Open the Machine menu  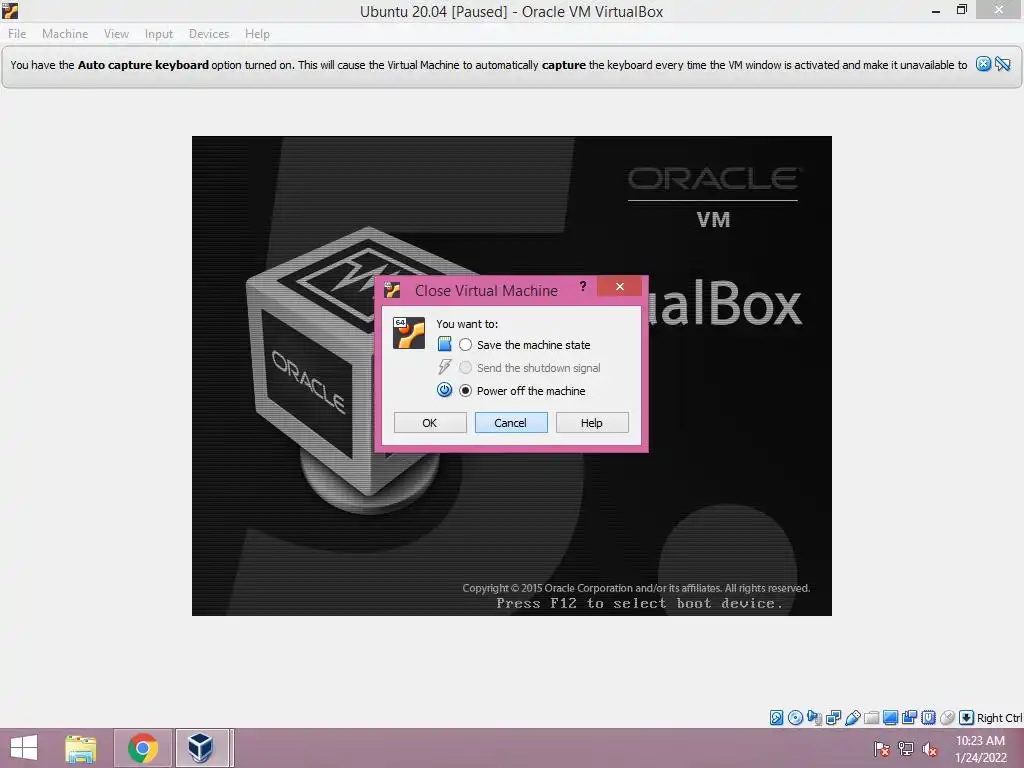(x=65, y=34)
